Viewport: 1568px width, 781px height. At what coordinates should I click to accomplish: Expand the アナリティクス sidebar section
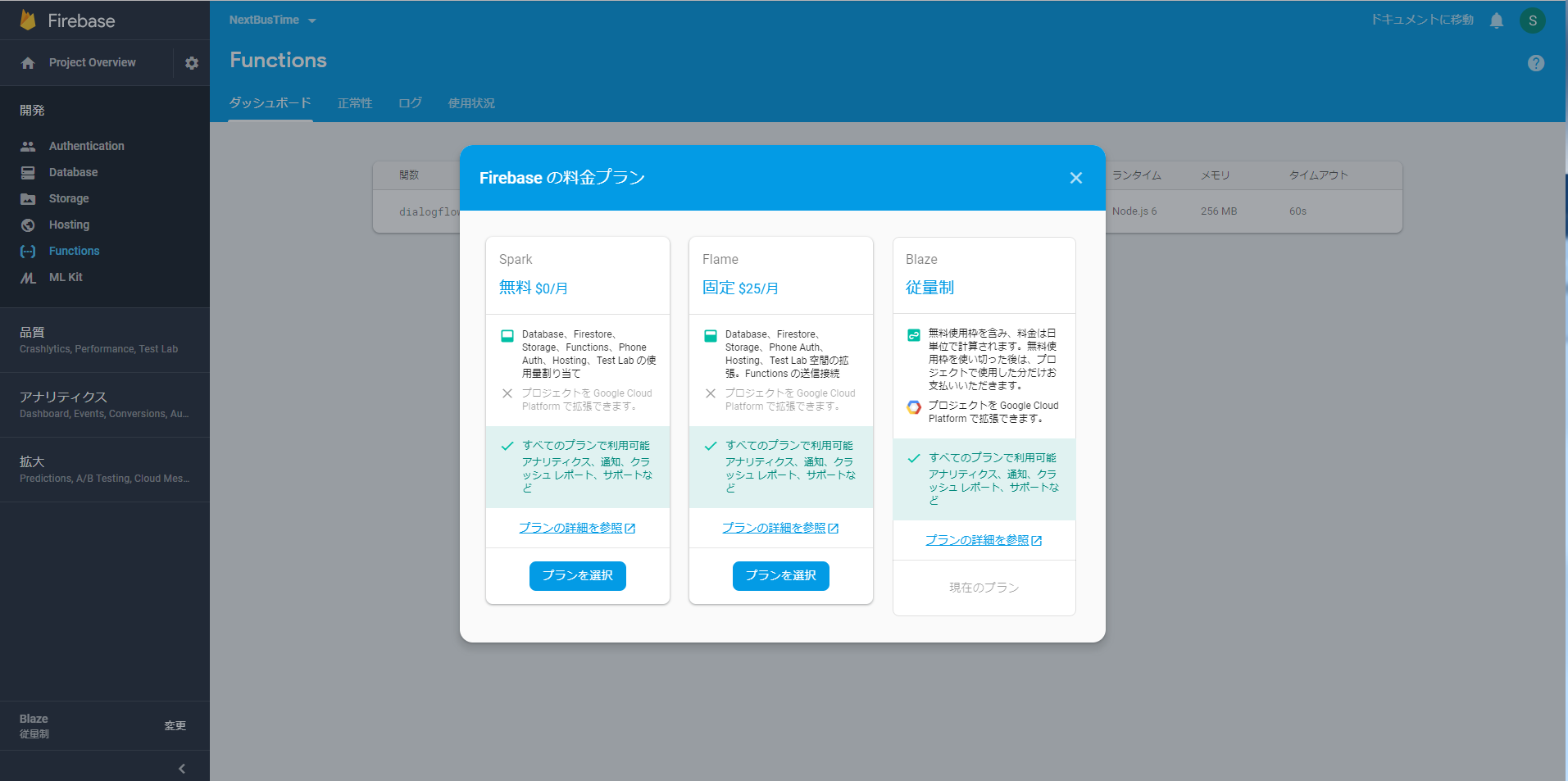pos(105,405)
